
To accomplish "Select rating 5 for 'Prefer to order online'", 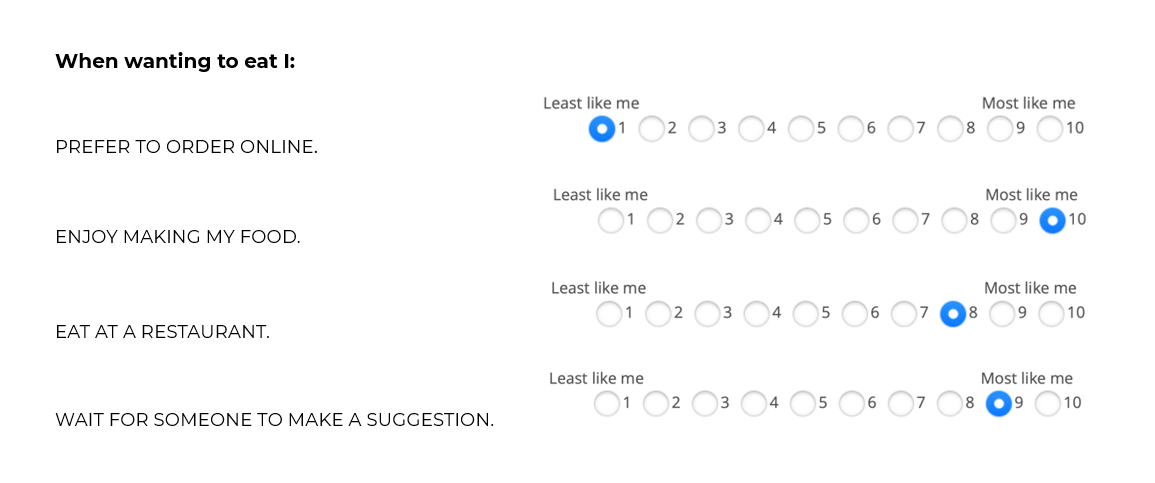I will [x=800, y=129].
